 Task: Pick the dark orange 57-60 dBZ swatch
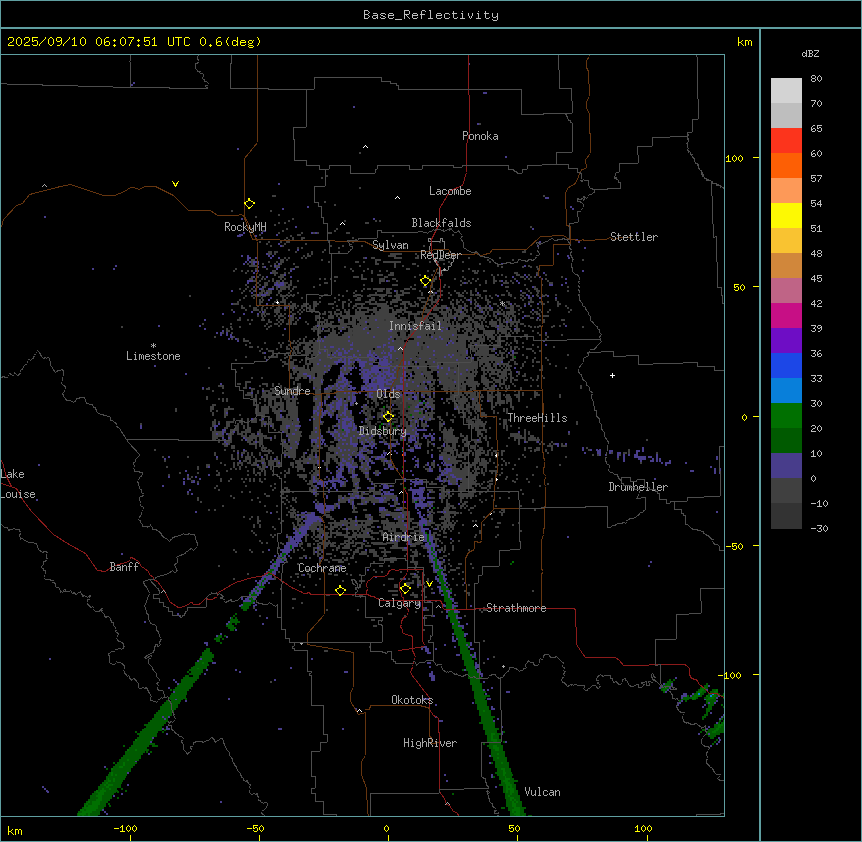(786, 166)
